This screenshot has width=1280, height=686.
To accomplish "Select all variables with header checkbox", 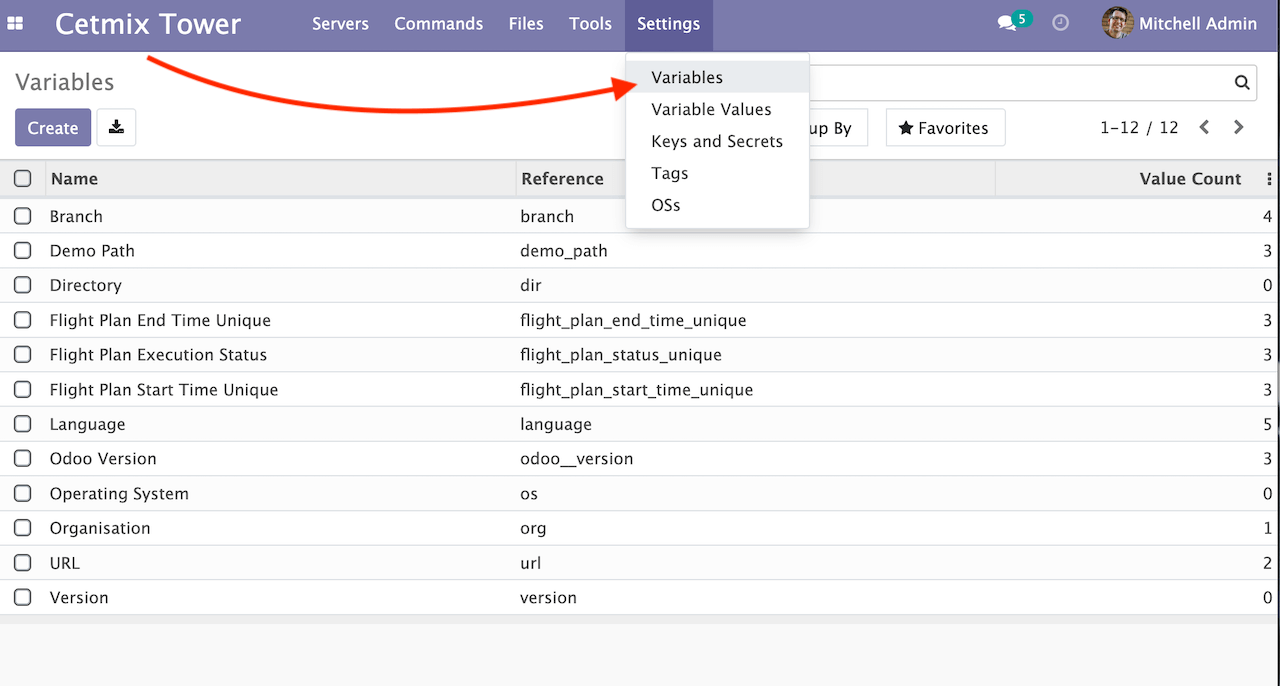I will pyautogui.click(x=22, y=178).
